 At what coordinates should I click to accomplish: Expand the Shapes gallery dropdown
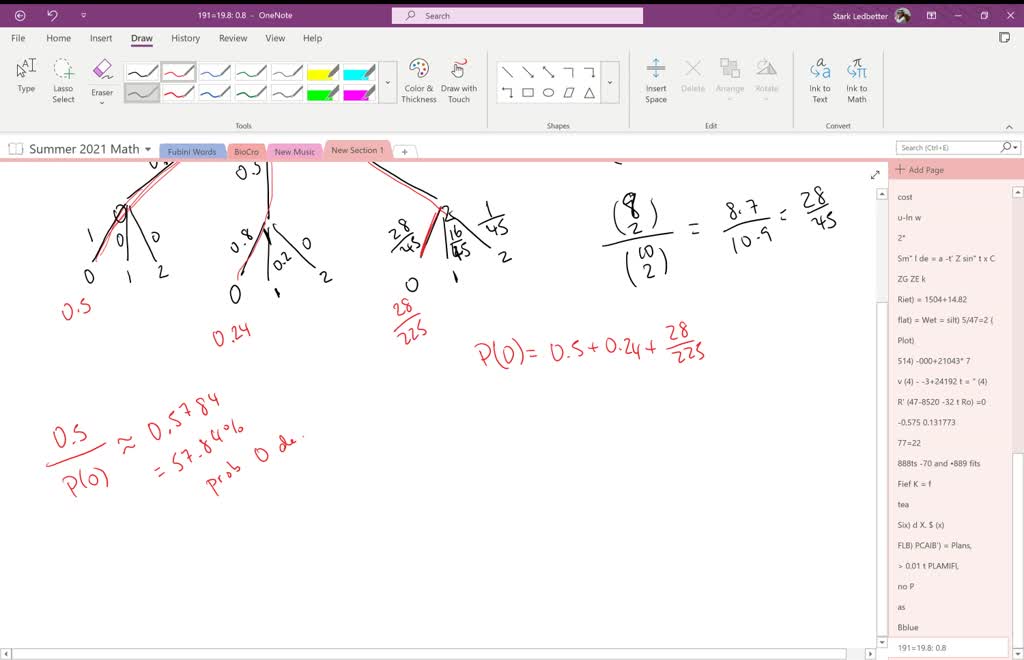click(x=609, y=82)
